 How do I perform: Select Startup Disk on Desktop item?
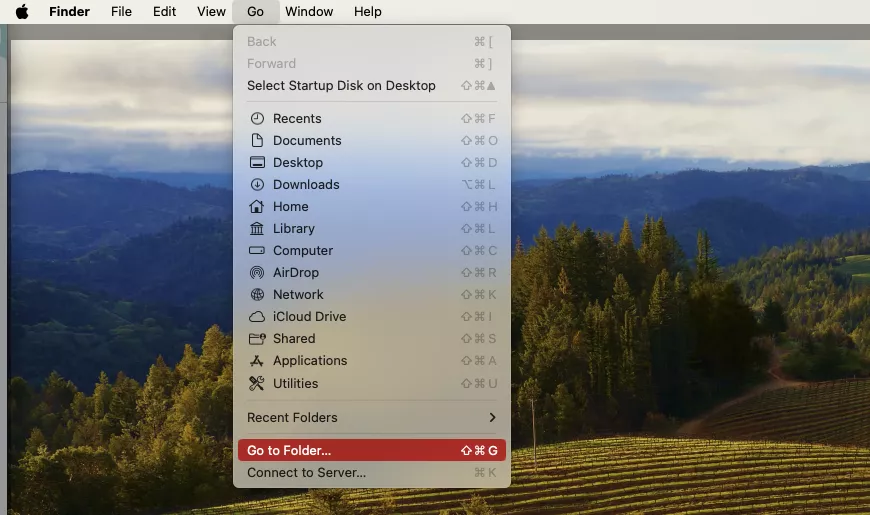341,86
